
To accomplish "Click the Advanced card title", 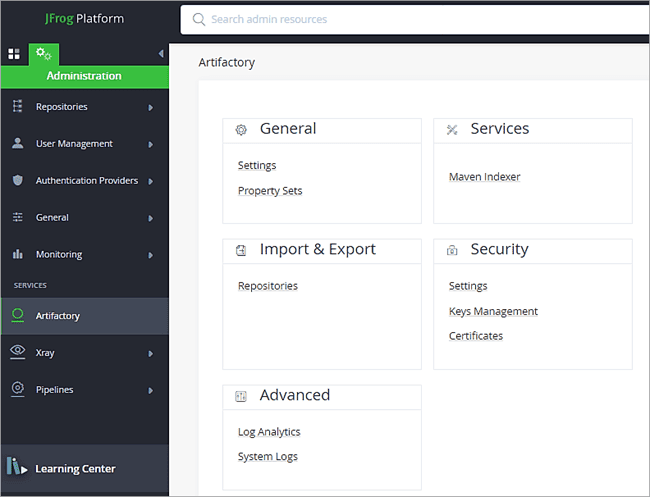I will [x=295, y=395].
